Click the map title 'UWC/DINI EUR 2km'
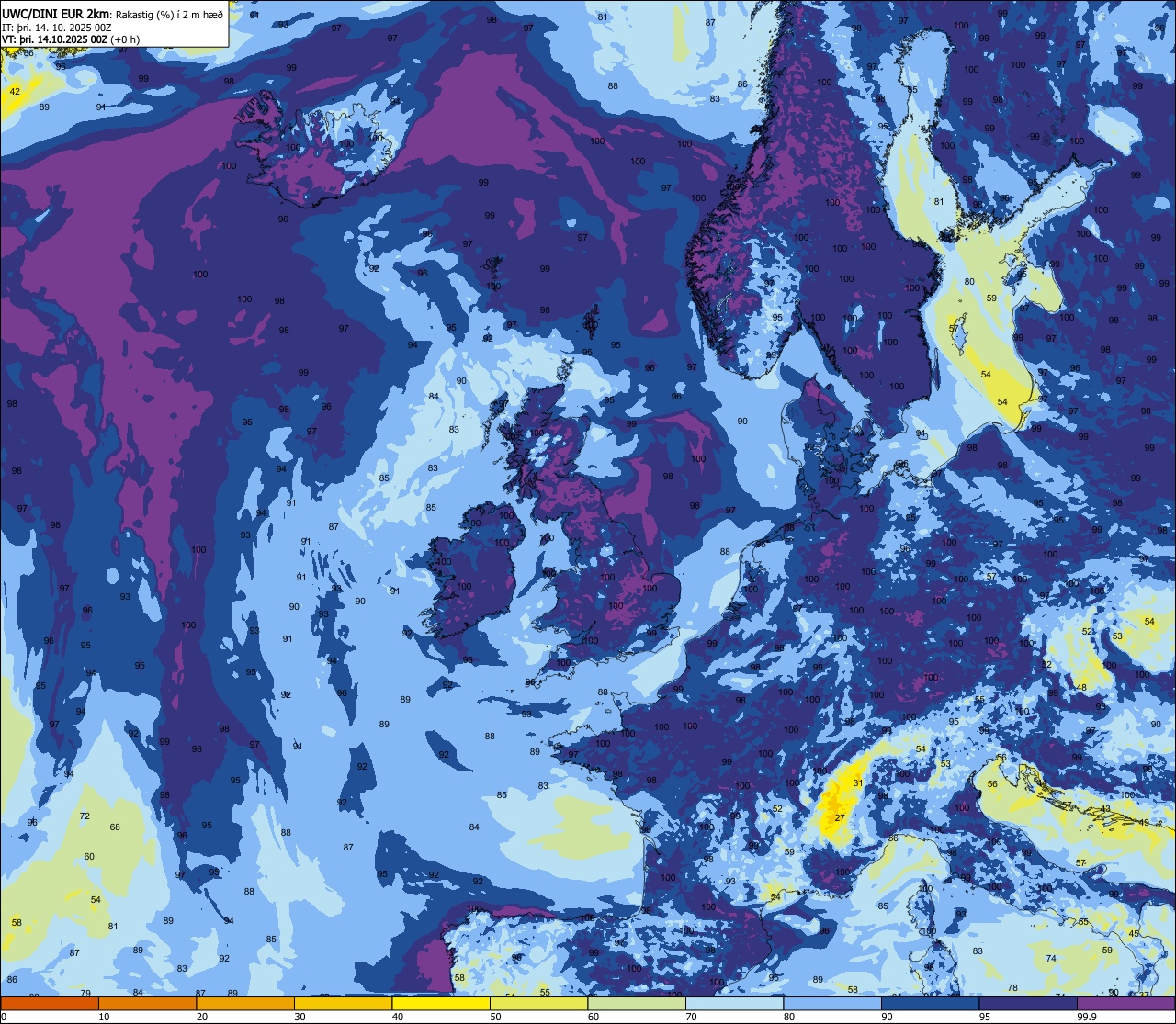 coord(55,13)
